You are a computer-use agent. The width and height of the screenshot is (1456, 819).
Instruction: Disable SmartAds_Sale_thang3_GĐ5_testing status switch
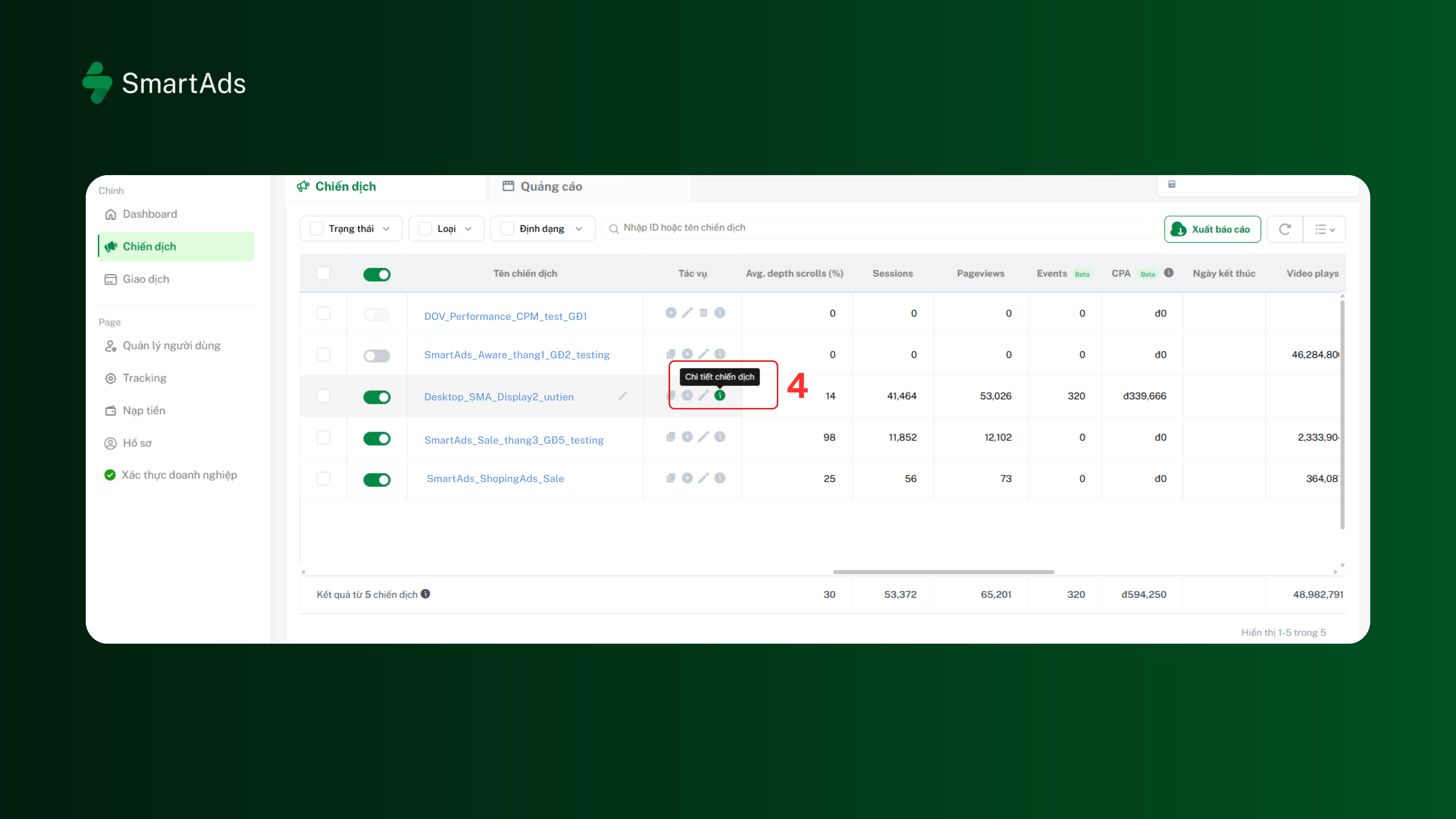point(377,438)
